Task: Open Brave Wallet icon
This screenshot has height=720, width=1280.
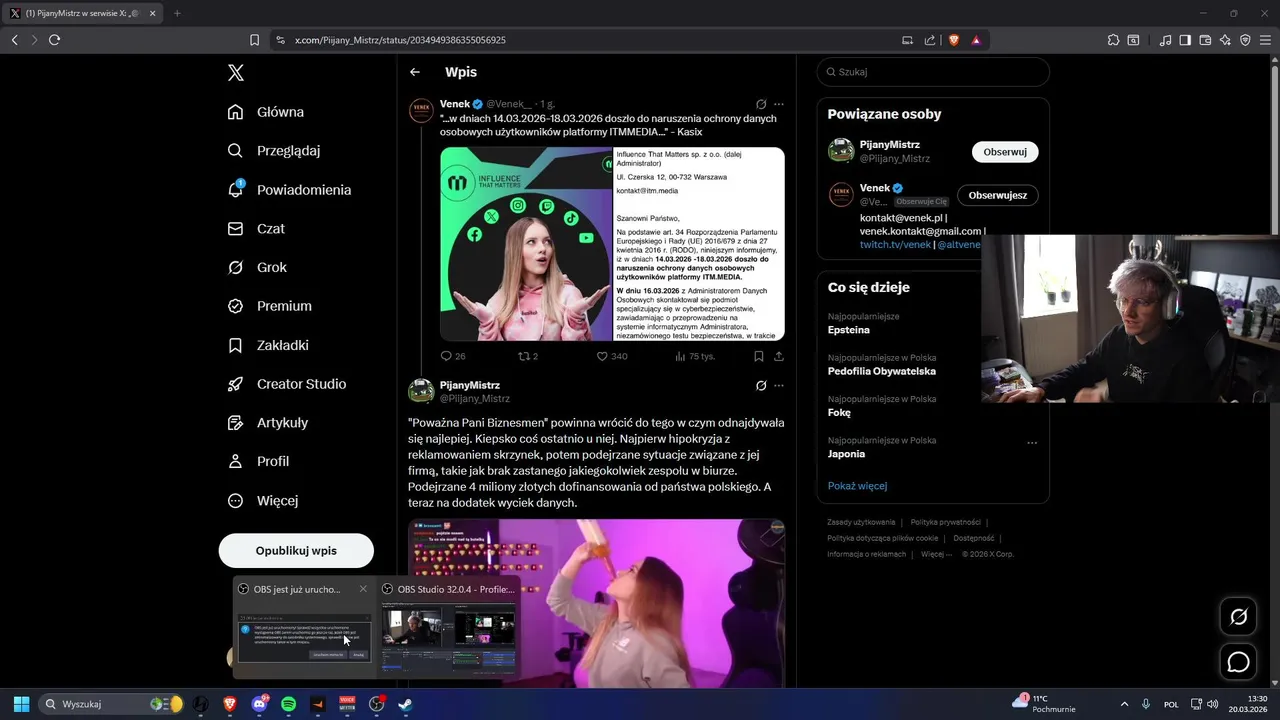Action: pyautogui.click(x=1205, y=40)
